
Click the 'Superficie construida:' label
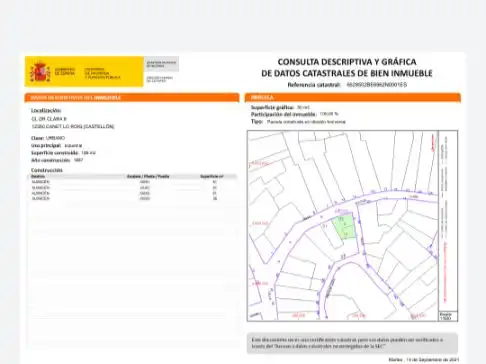pos(55,153)
